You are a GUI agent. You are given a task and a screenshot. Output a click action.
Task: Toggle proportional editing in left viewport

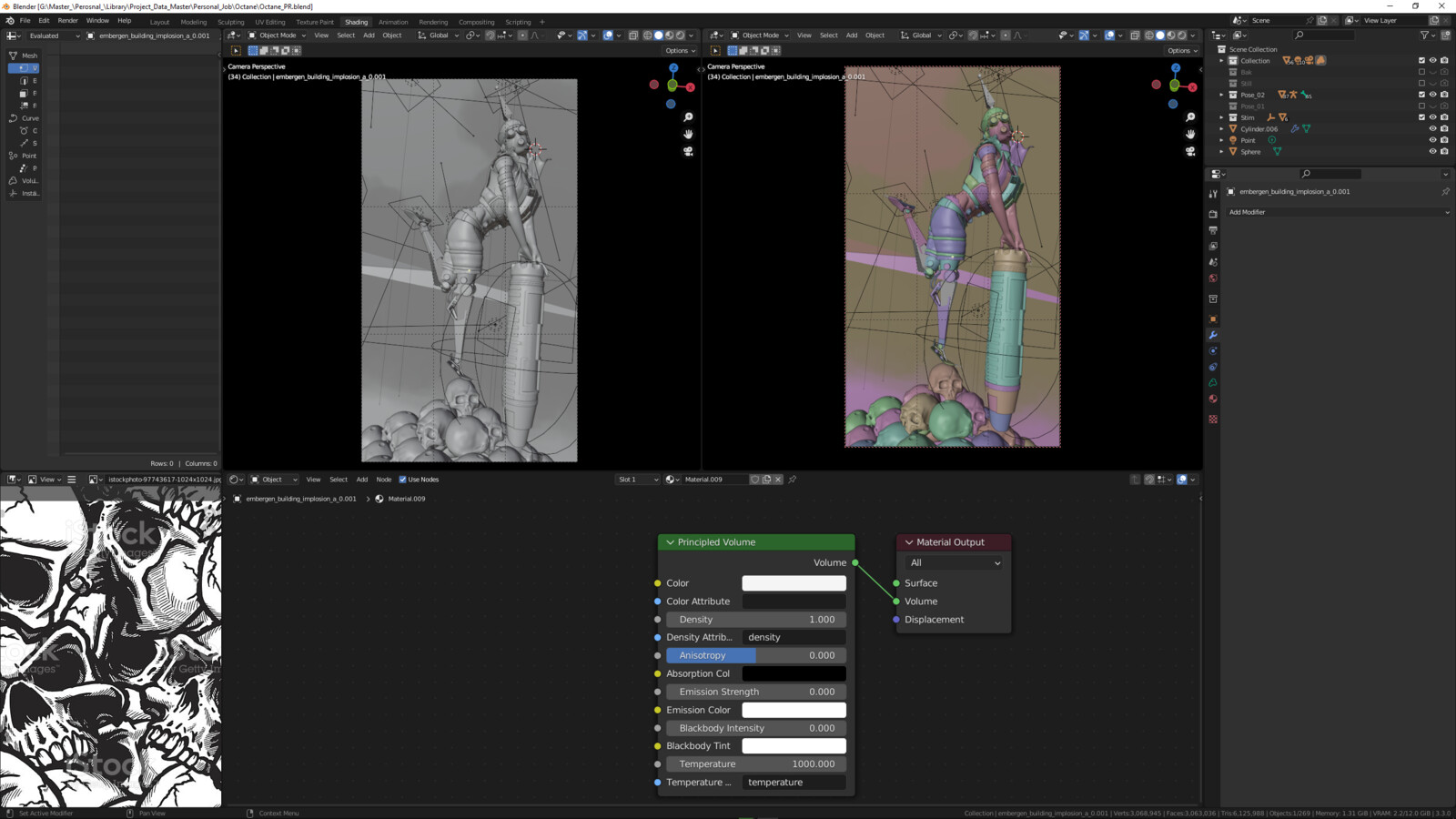coord(522,35)
